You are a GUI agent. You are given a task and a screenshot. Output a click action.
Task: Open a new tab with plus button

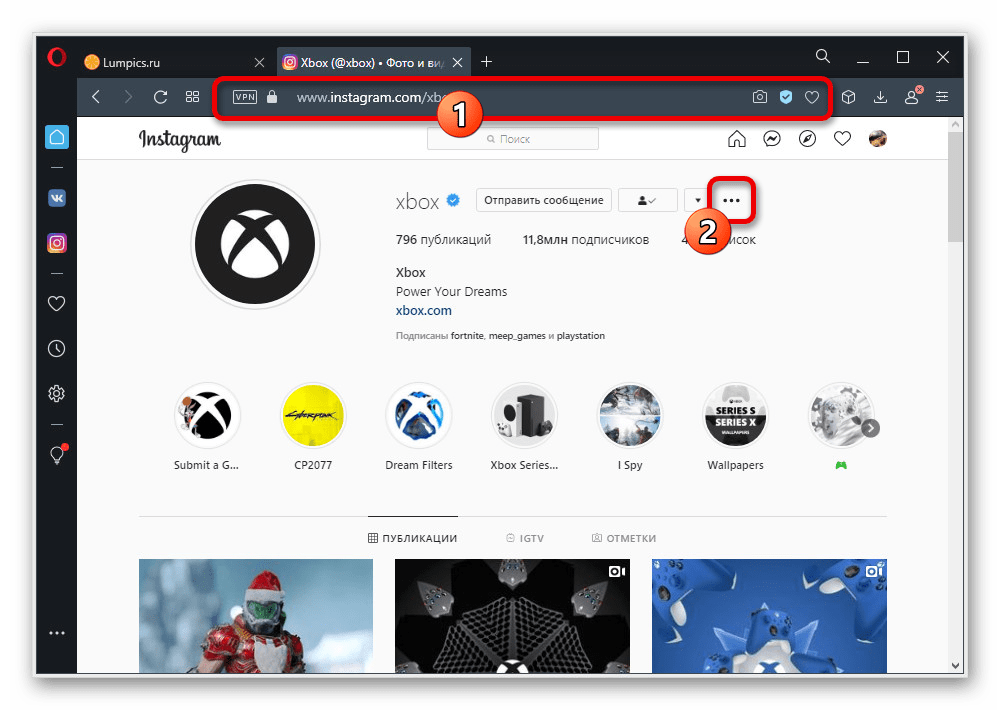487,62
